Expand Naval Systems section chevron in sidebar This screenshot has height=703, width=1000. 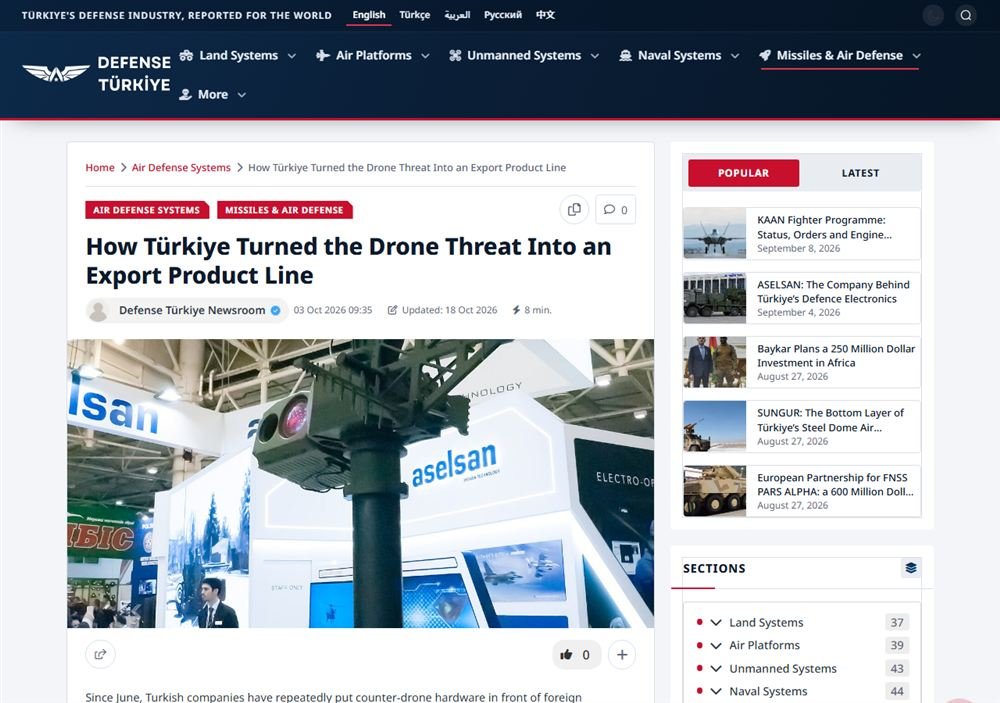716,691
